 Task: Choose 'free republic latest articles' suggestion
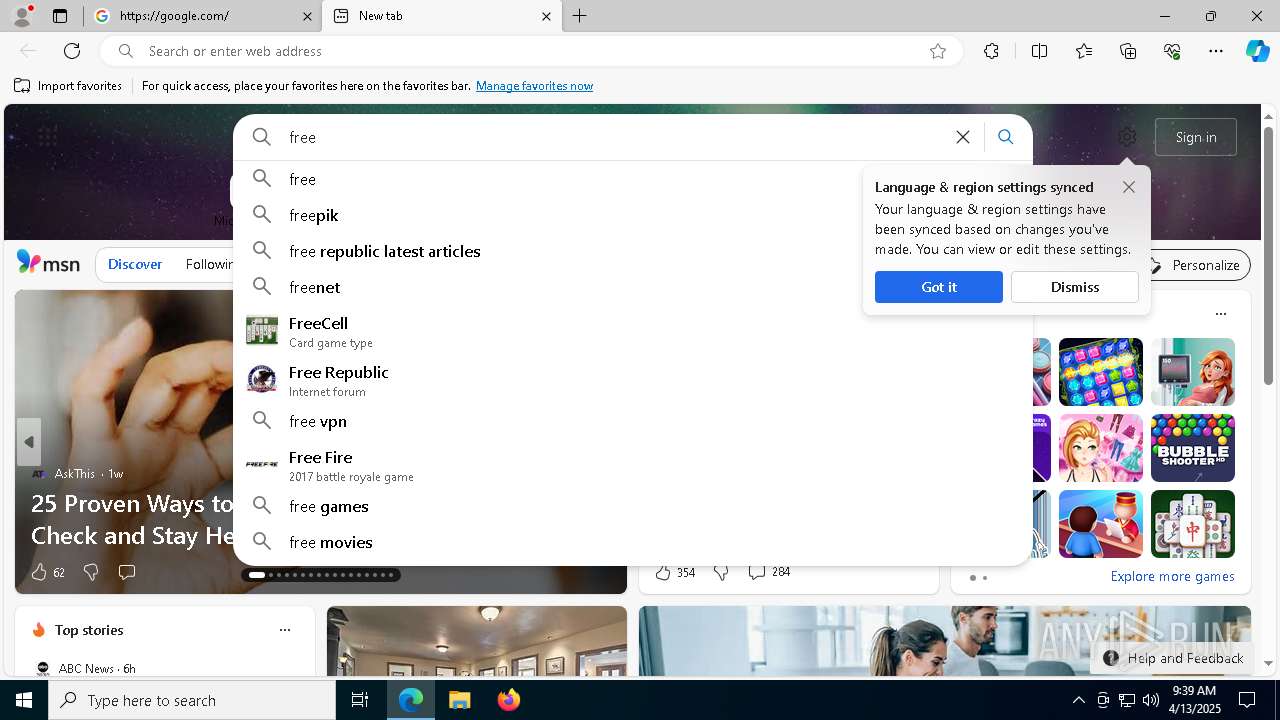(632, 251)
